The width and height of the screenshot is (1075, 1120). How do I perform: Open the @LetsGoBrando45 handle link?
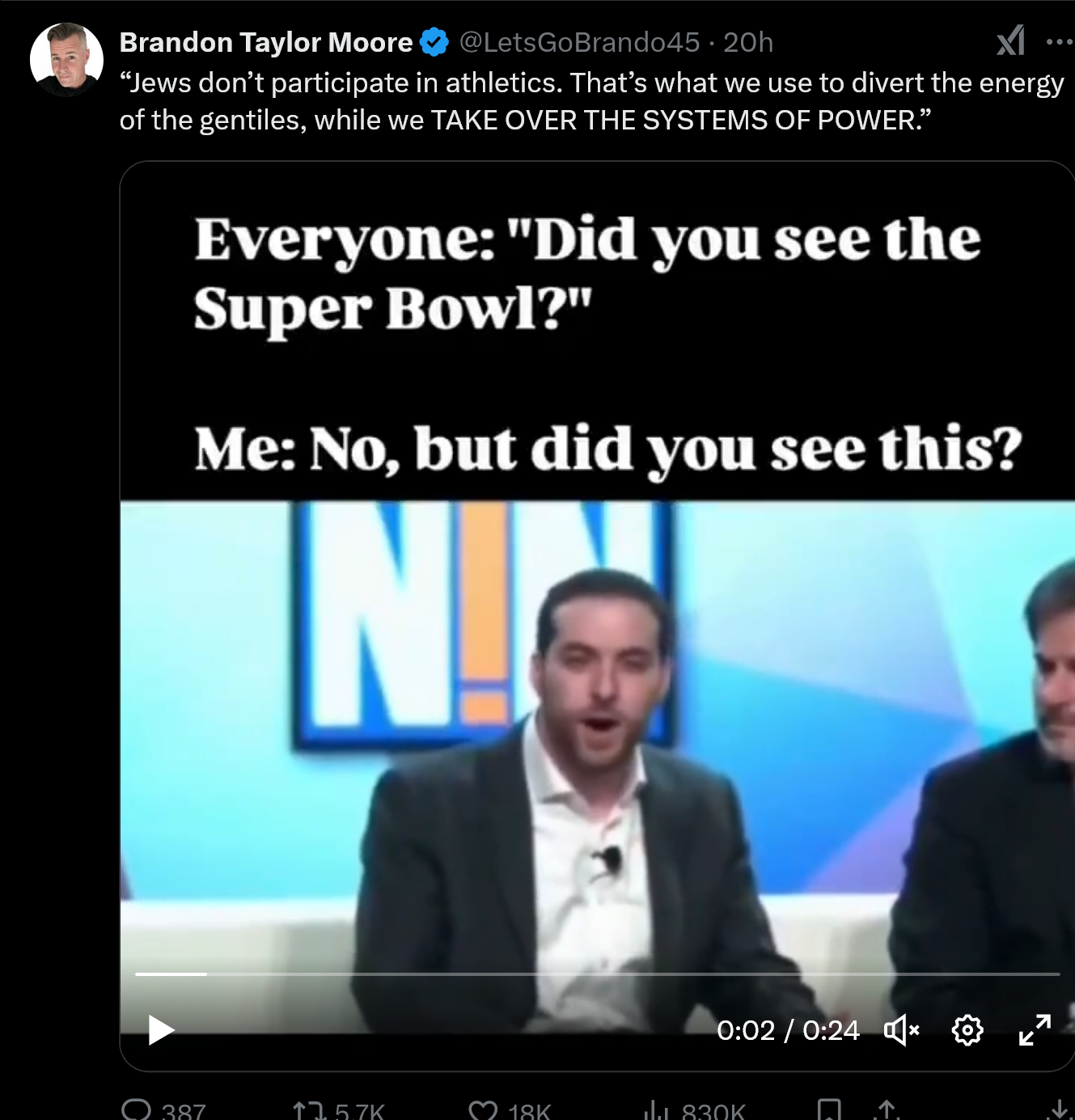[x=579, y=42]
